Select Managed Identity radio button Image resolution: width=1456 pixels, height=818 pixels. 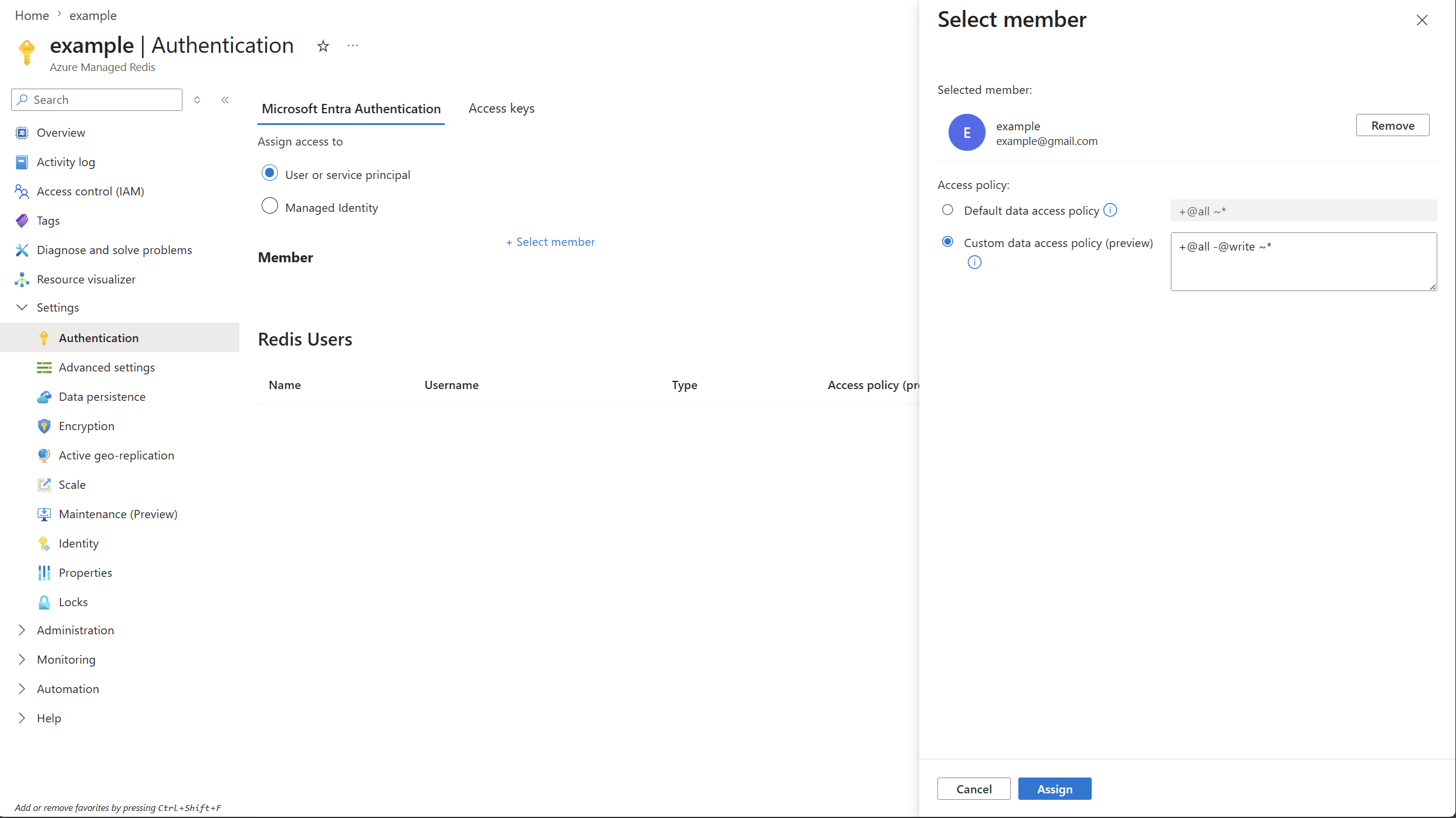[x=270, y=206]
